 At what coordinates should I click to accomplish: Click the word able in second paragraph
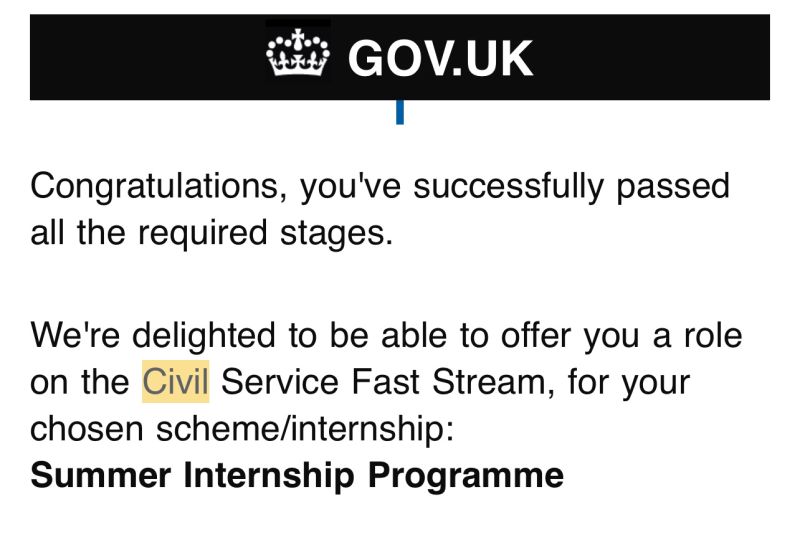(x=414, y=336)
